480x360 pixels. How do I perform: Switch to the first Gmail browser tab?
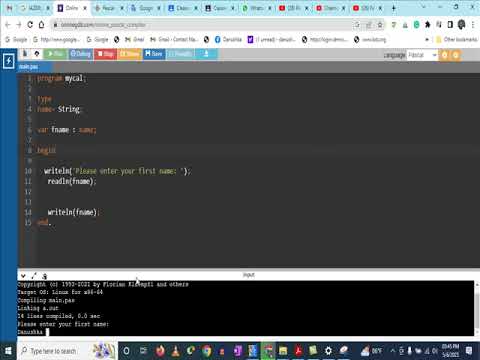[x=9, y=8]
